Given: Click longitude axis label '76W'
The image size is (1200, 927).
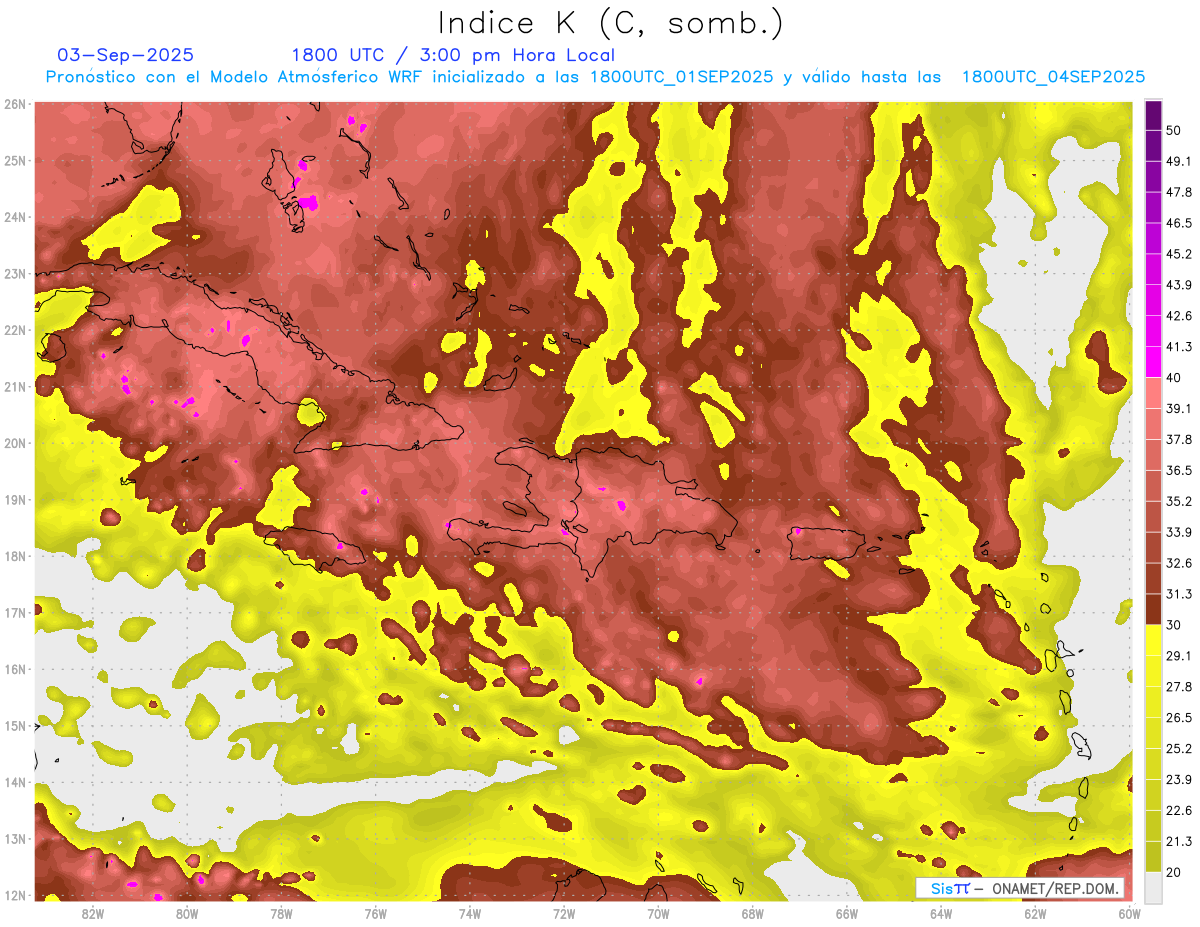Looking at the screenshot, I should tap(375, 913).
